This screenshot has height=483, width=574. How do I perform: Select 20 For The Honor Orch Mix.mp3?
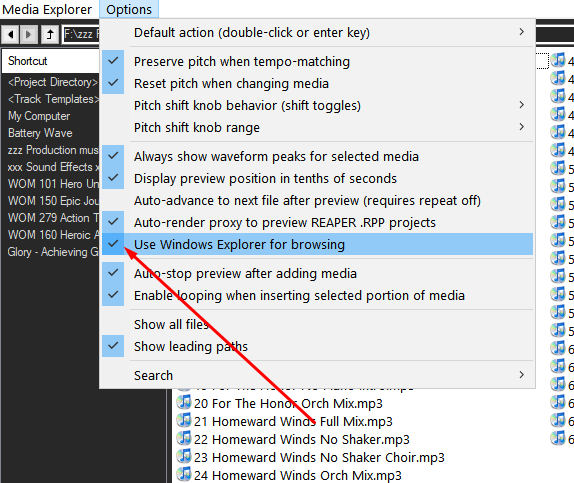(288, 404)
